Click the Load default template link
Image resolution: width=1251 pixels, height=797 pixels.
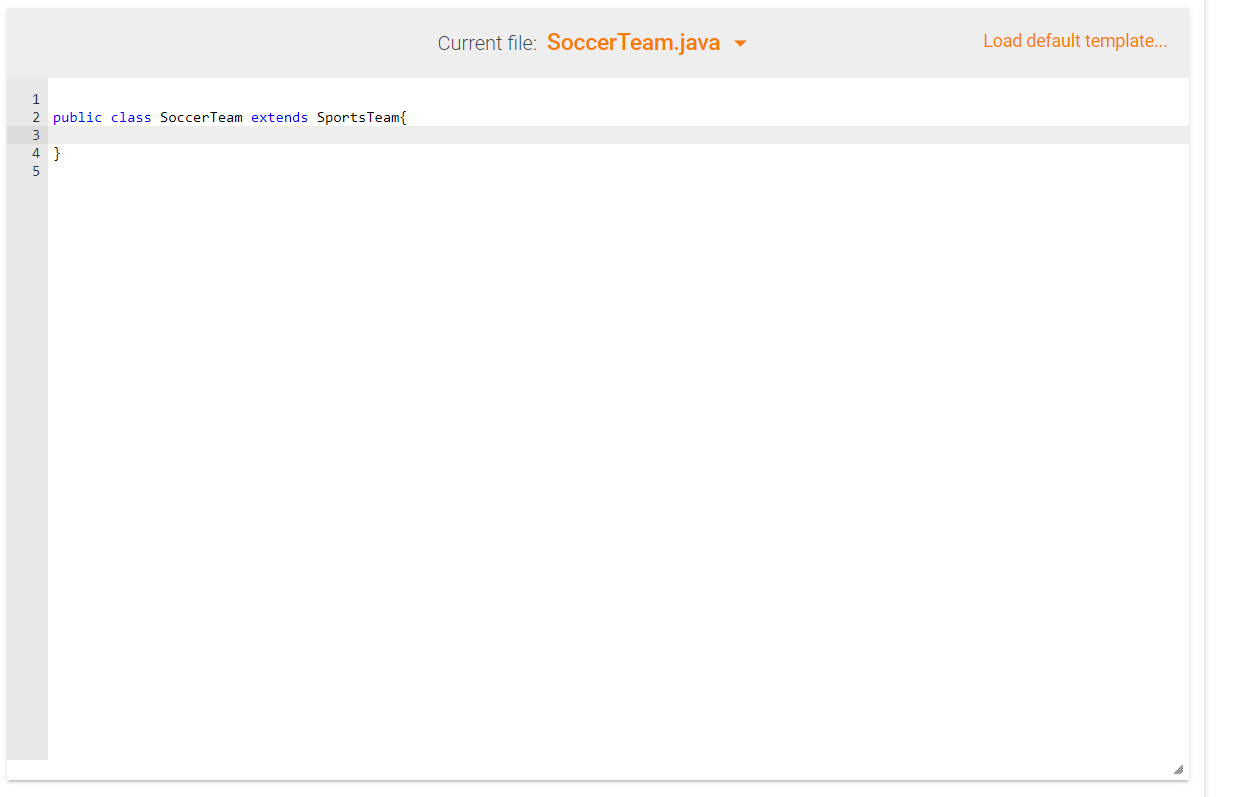coord(1075,41)
